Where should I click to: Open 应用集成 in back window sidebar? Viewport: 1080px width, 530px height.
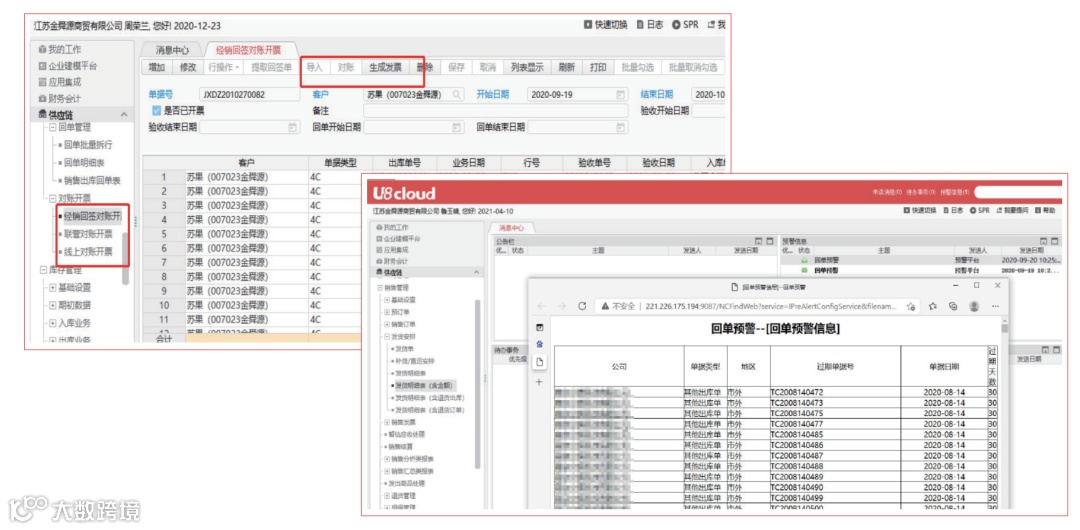pos(61,82)
